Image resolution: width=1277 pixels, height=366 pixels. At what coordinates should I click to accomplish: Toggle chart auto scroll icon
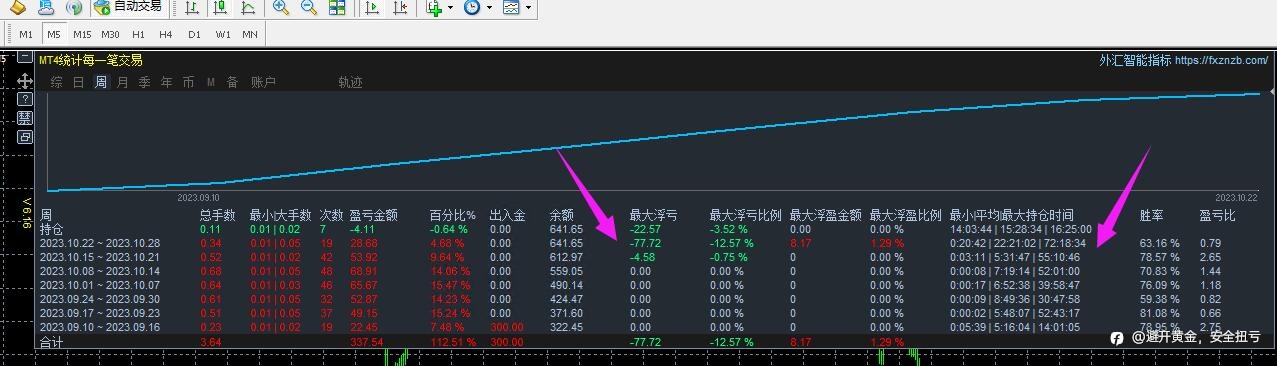(372, 8)
